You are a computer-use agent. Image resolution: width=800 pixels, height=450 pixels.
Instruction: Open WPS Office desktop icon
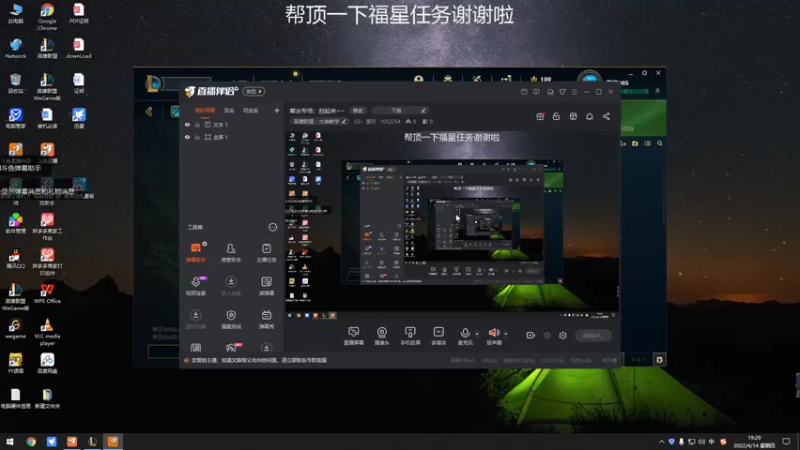[x=47, y=294]
